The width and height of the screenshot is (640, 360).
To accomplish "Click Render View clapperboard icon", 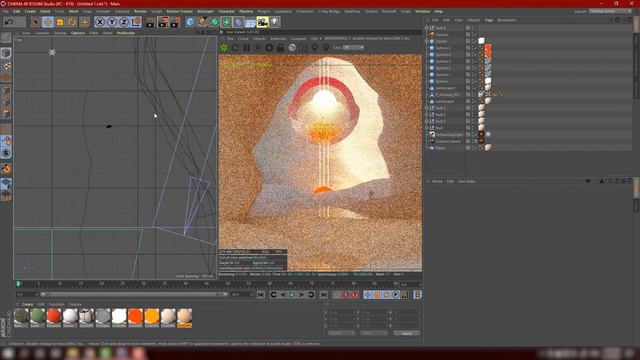I will (150, 22).
